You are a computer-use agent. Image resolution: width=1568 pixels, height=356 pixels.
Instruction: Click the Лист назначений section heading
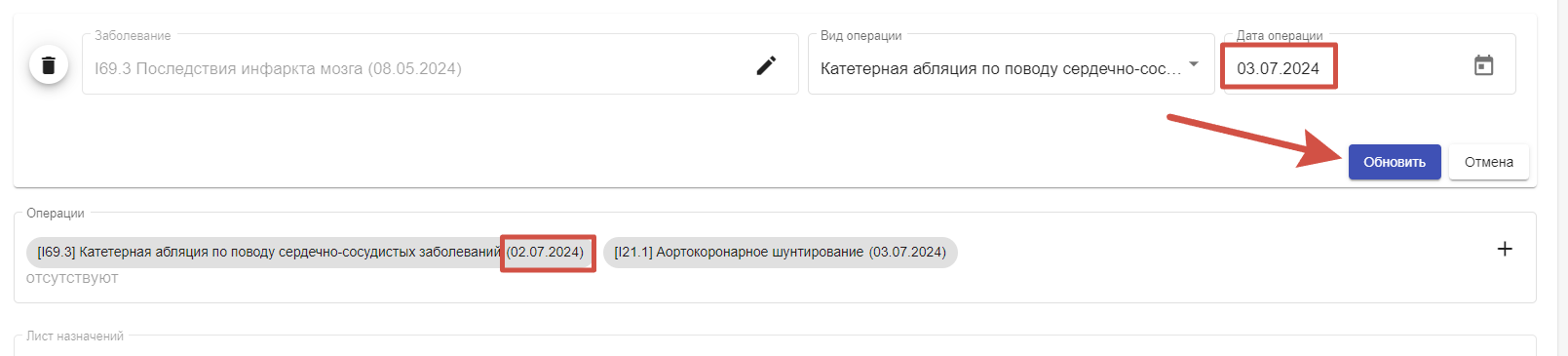(x=75, y=336)
